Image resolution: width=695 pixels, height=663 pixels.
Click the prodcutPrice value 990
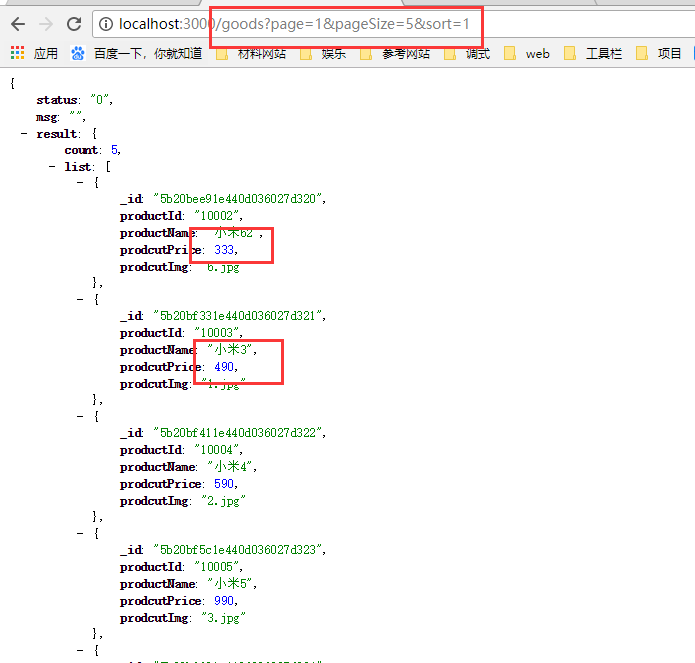(224, 601)
